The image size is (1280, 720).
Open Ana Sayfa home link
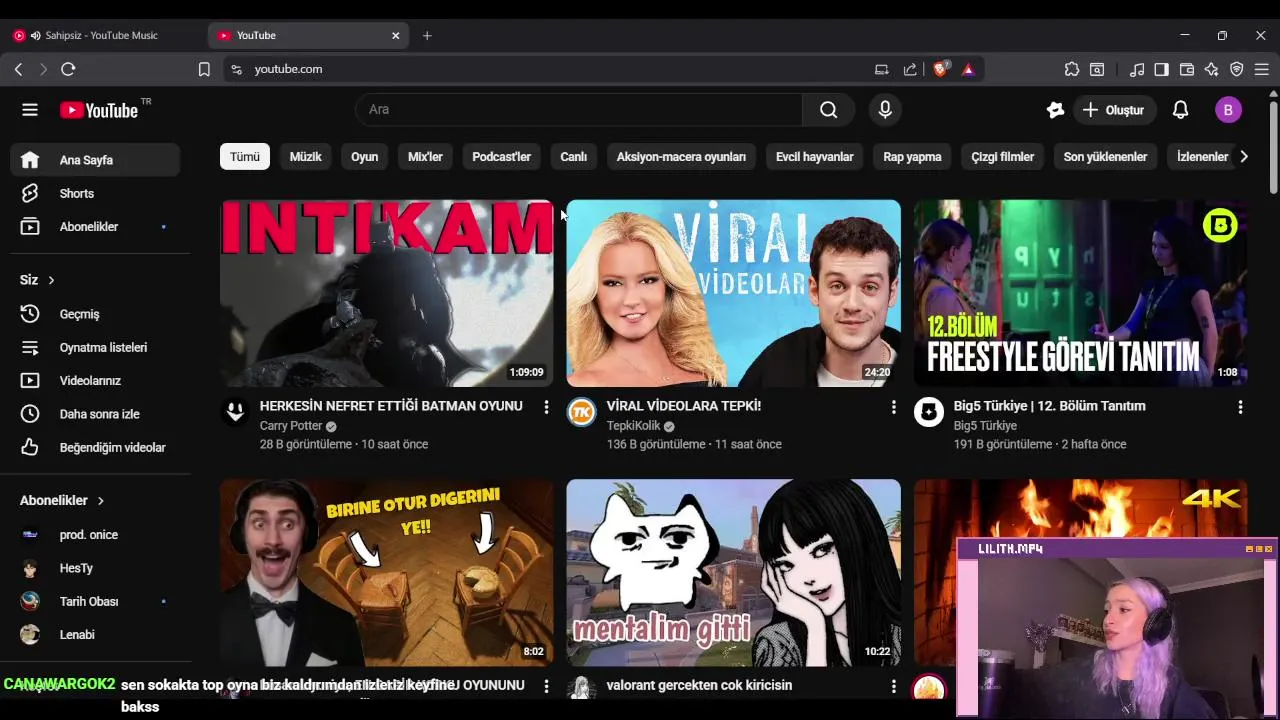[x=95, y=160]
